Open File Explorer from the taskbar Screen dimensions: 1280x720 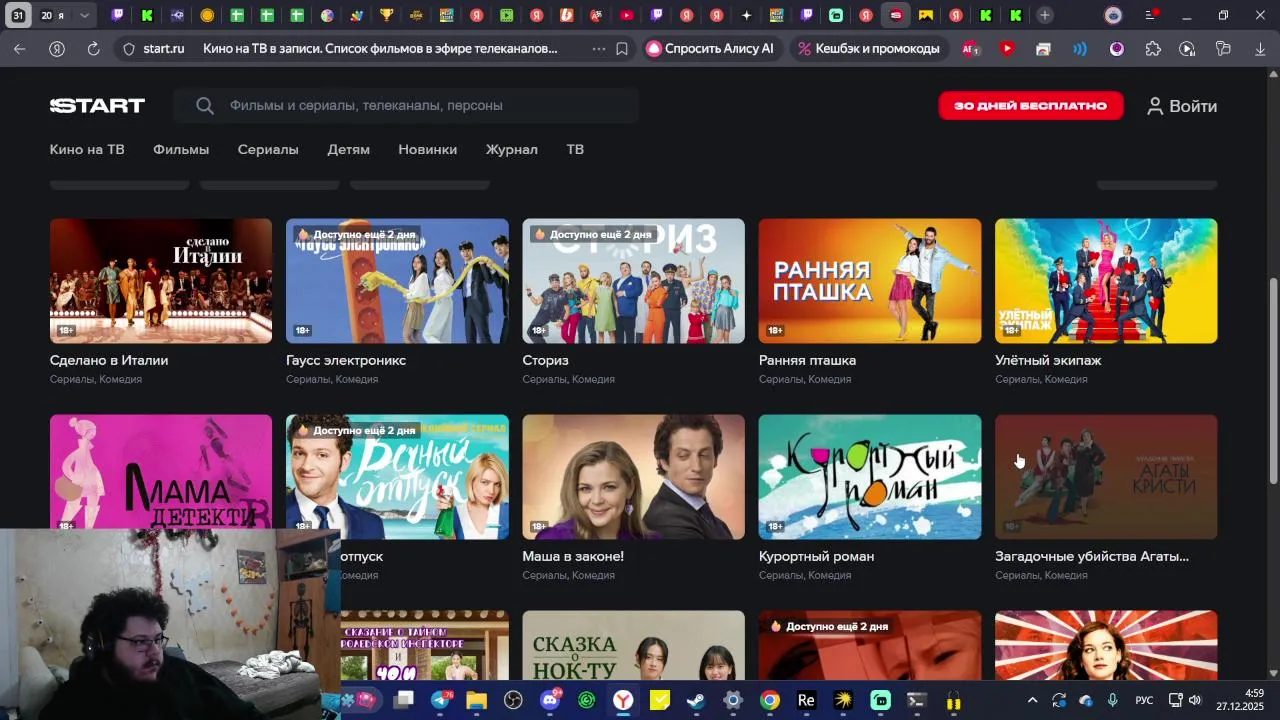476,700
